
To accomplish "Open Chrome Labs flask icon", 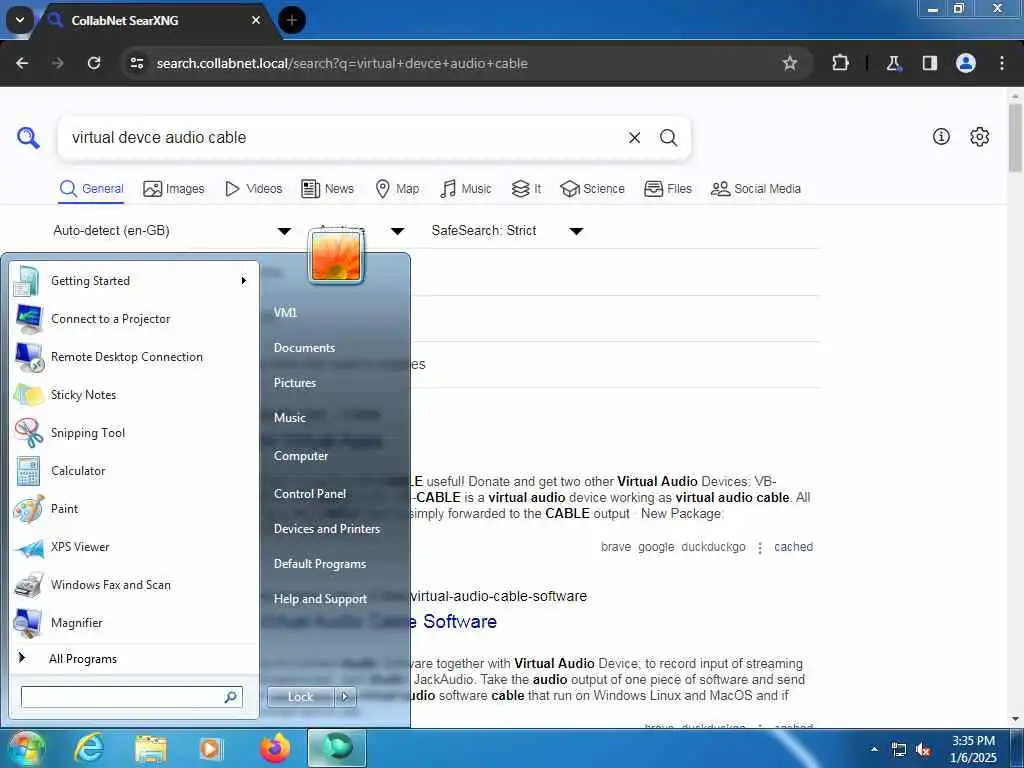I will (x=893, y=63).
